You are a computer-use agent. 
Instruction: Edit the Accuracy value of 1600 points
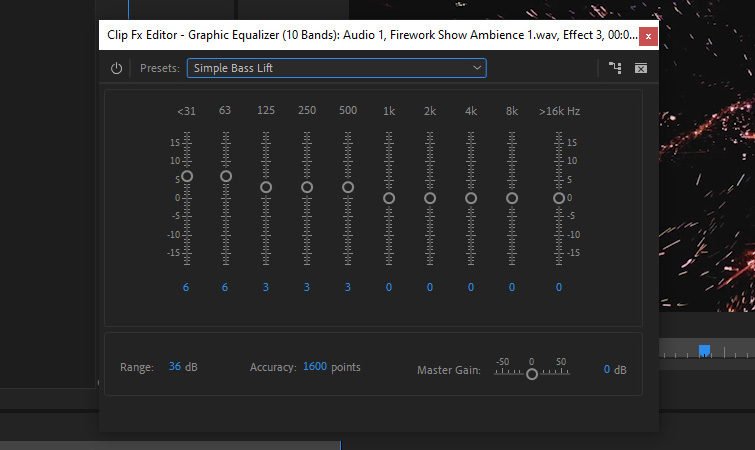(315, 367)
